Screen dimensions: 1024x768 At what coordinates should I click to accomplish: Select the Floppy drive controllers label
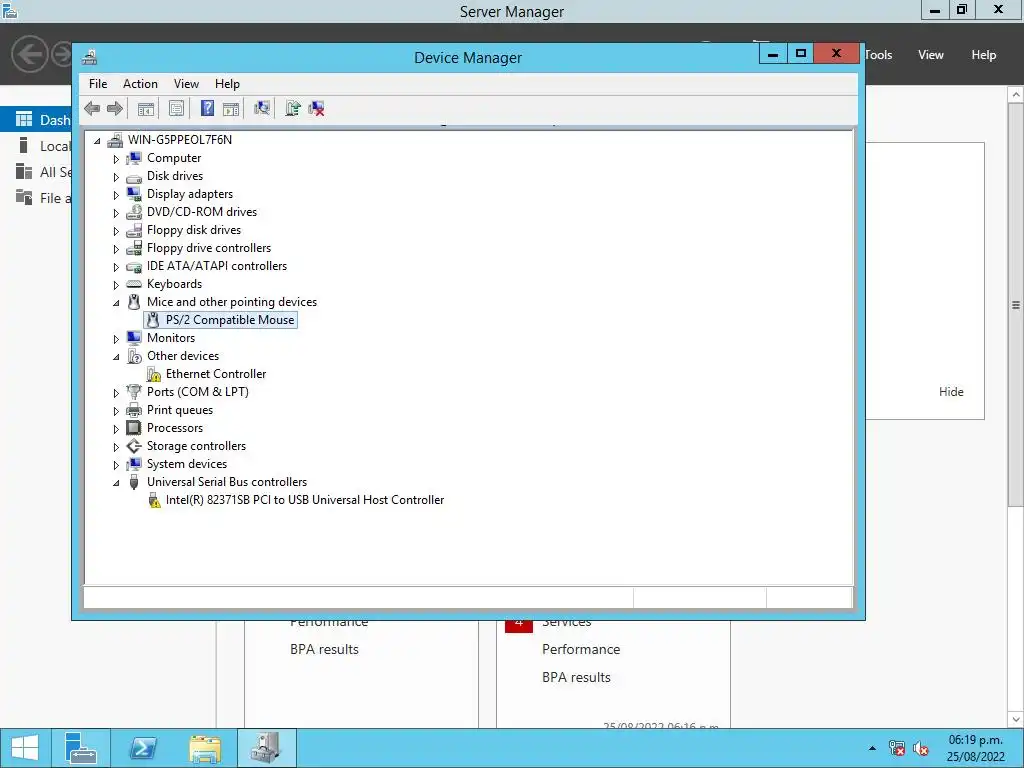[208, 248]
